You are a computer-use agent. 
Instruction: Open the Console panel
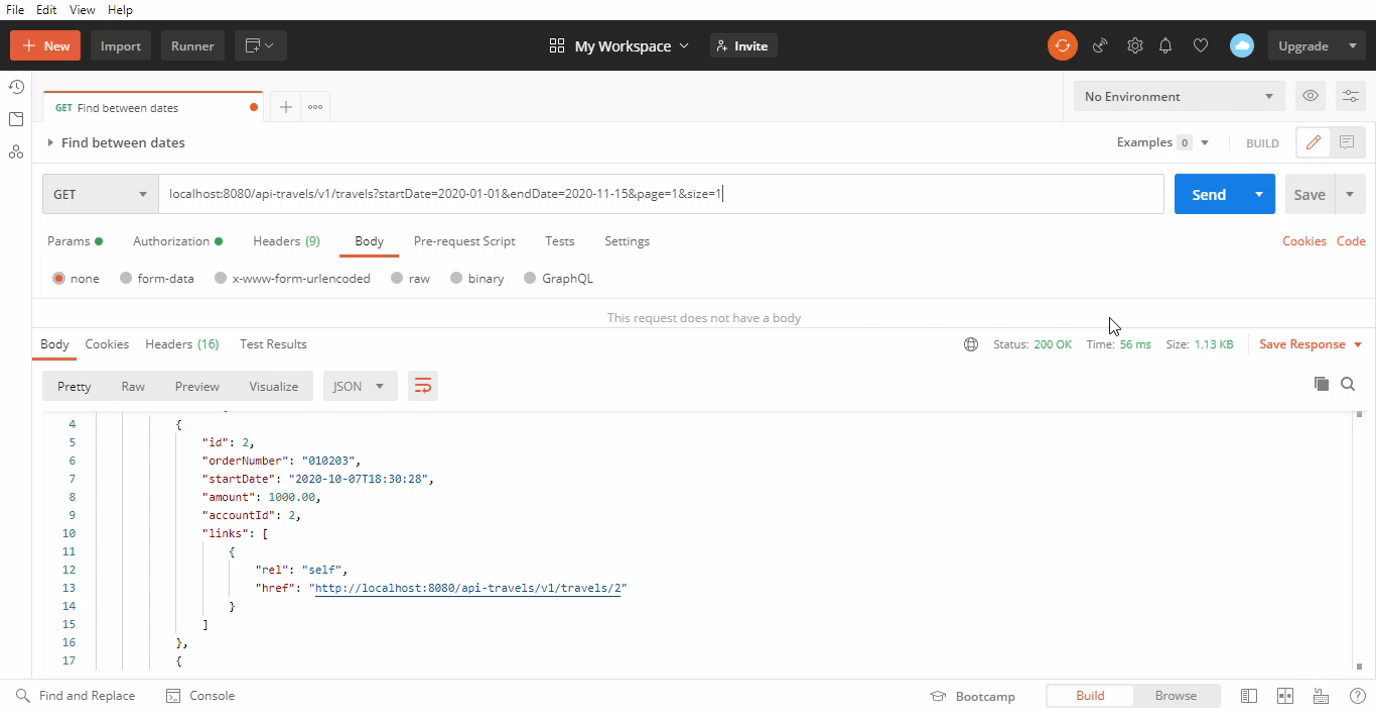click(200, 696)
